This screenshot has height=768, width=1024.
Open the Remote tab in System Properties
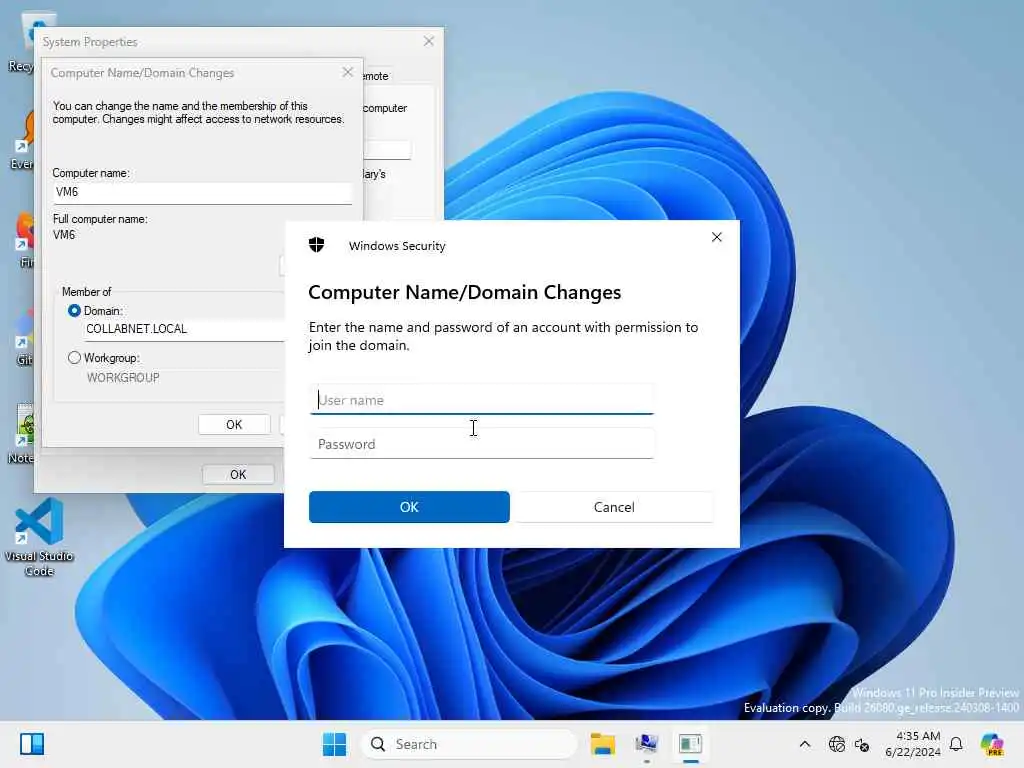[376, 76]
